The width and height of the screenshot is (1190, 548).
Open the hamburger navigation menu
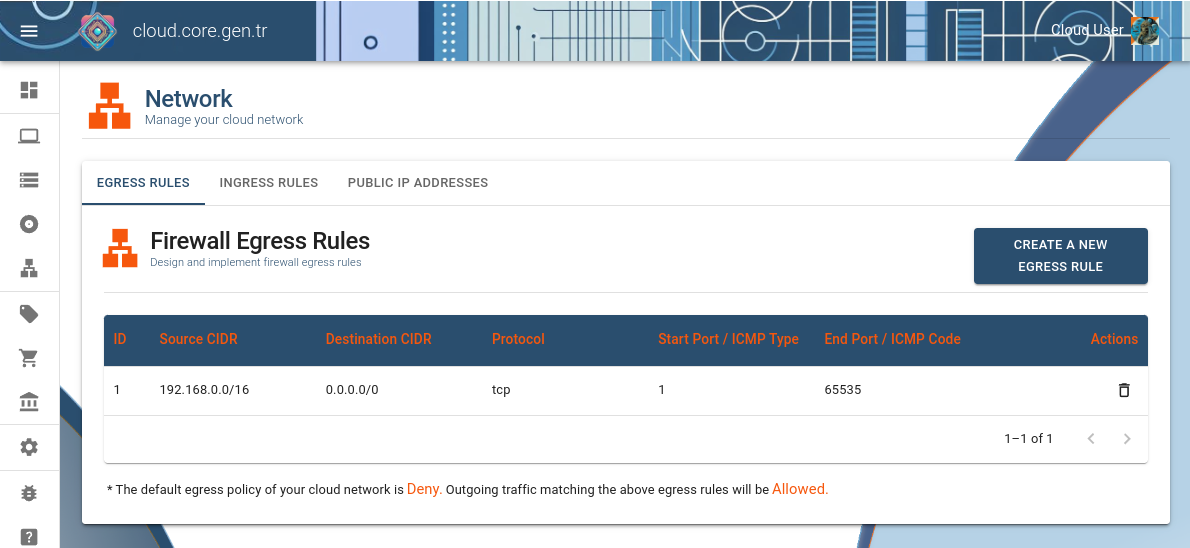coord(29,30)
